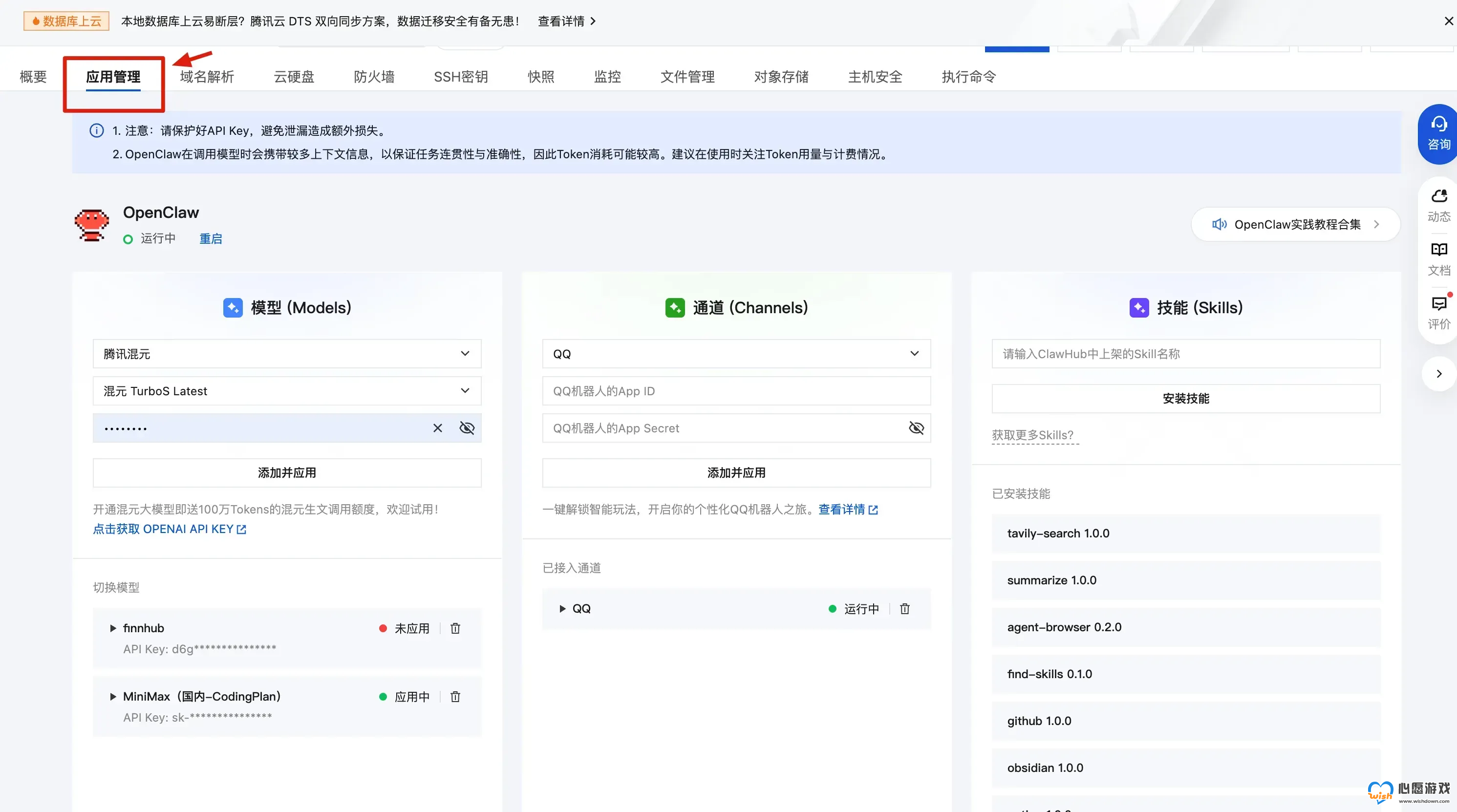Delete the finnhub model entry
The image size is (1457, 812).
tap(455, 628)
